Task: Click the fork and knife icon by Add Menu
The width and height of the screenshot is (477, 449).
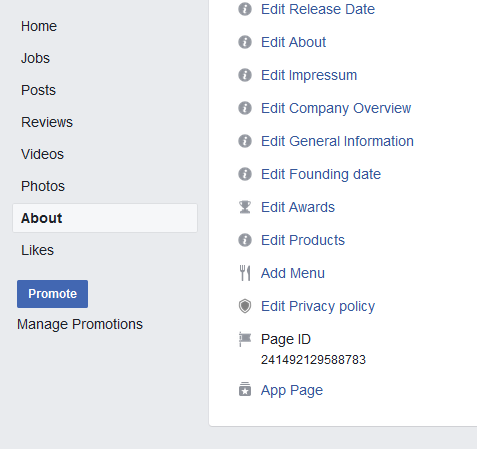Action: tap(245, 273)
